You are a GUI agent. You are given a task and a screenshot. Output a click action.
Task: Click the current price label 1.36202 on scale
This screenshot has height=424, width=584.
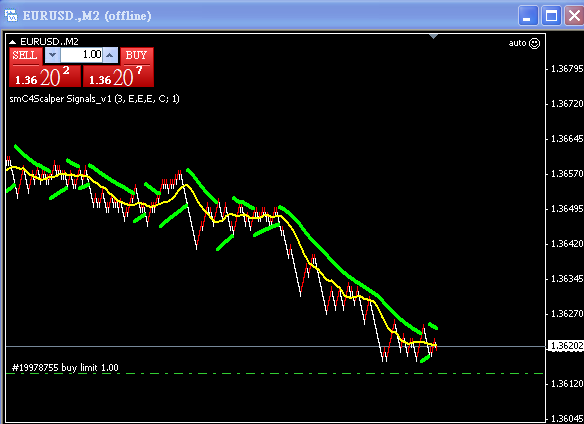566,346
